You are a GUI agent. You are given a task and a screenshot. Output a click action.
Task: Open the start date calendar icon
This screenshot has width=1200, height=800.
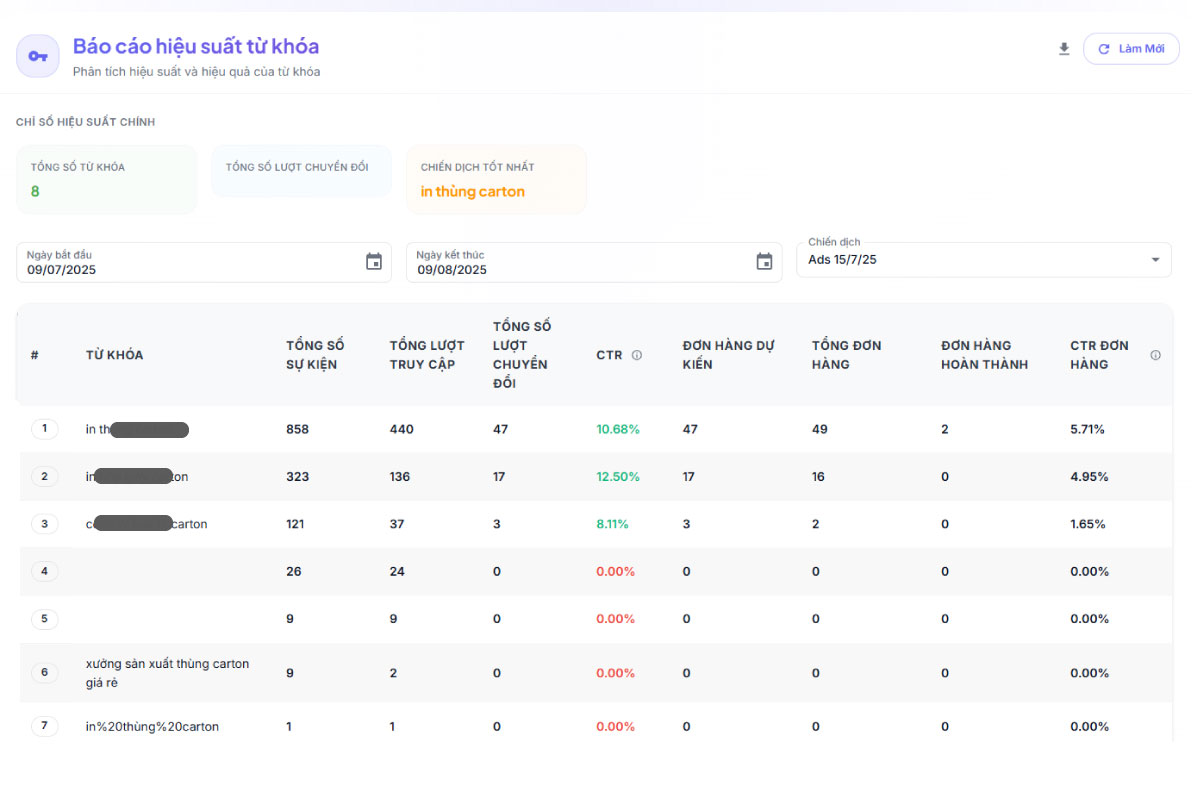point(373,262)
